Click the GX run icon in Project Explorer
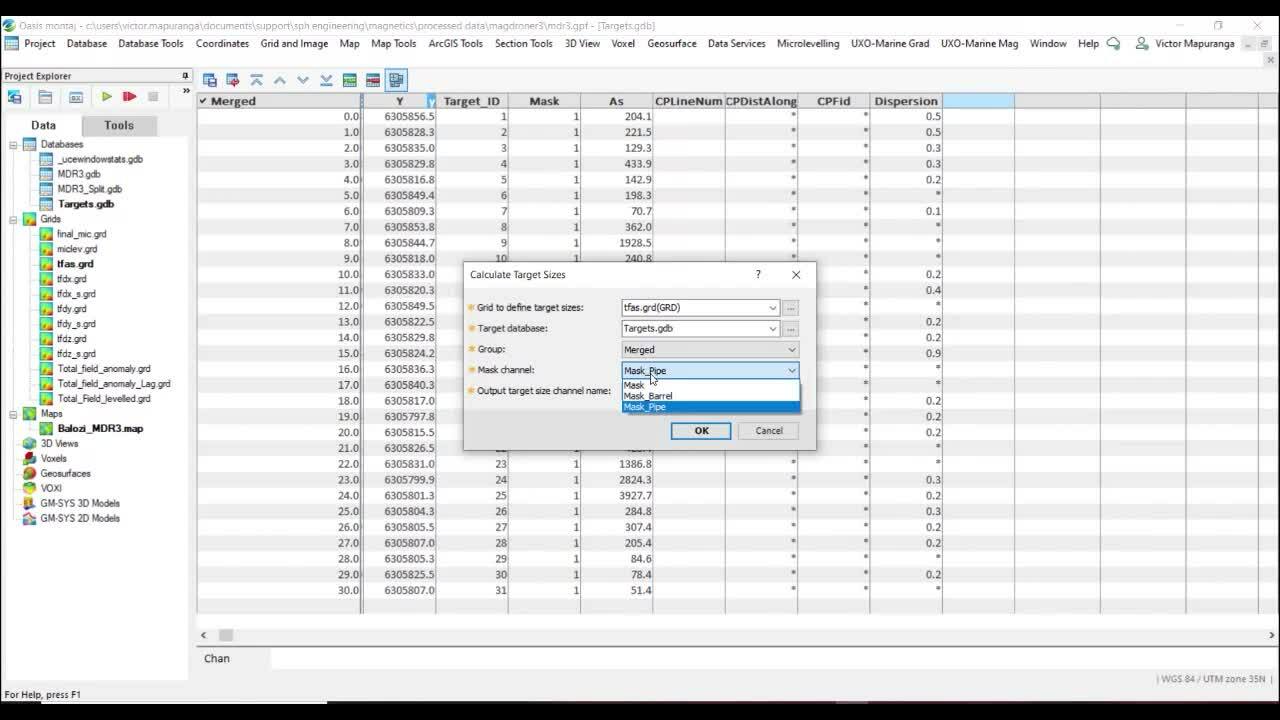The width and height of the screenshot is (1280, 720). [x=76, y=97]
